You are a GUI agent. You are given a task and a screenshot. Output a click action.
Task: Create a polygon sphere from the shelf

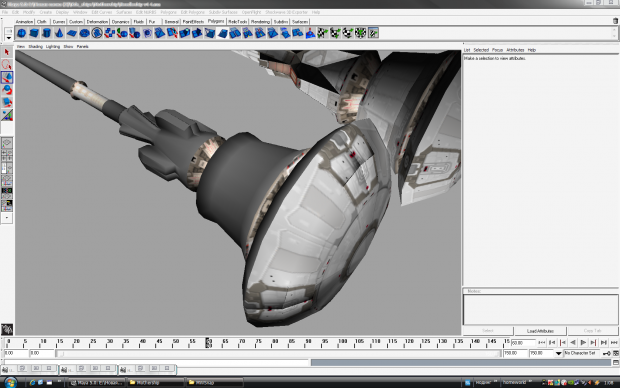point(21,33)
